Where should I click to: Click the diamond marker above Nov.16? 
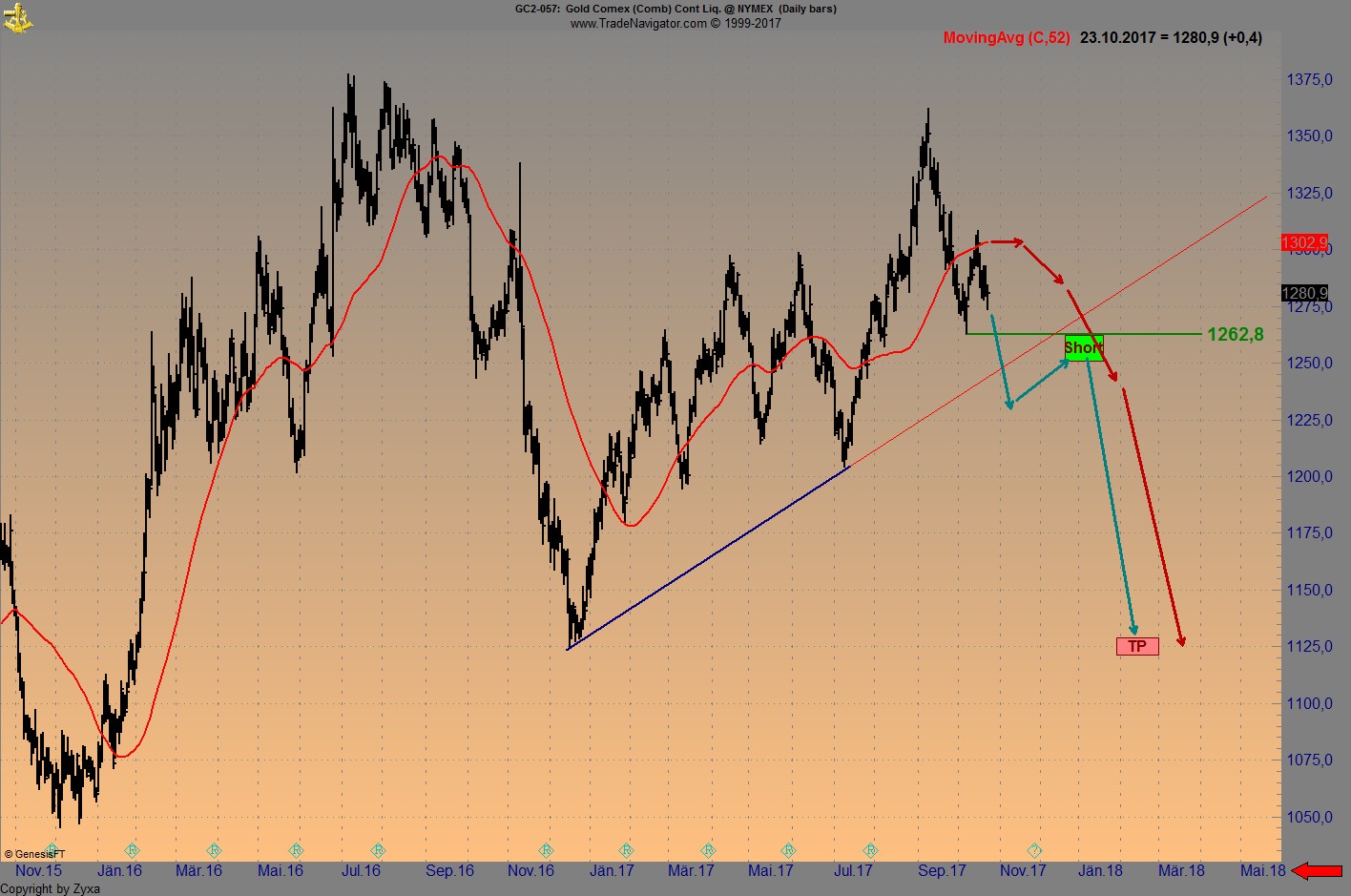pyautogui.click(x=546, y=849)
